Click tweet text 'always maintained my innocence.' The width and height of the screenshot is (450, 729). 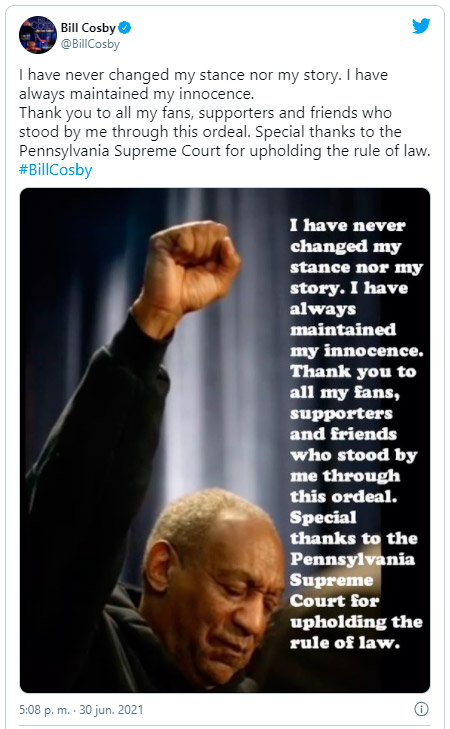137,94
